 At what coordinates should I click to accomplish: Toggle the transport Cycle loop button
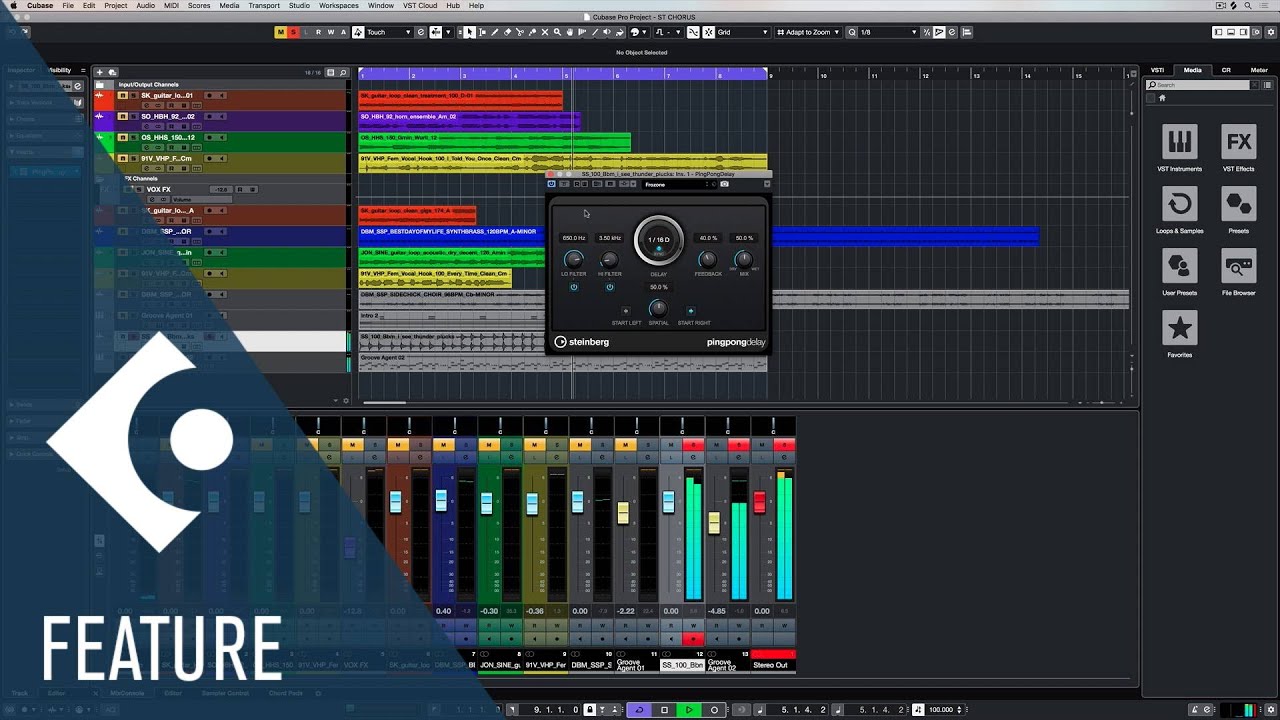640,710
